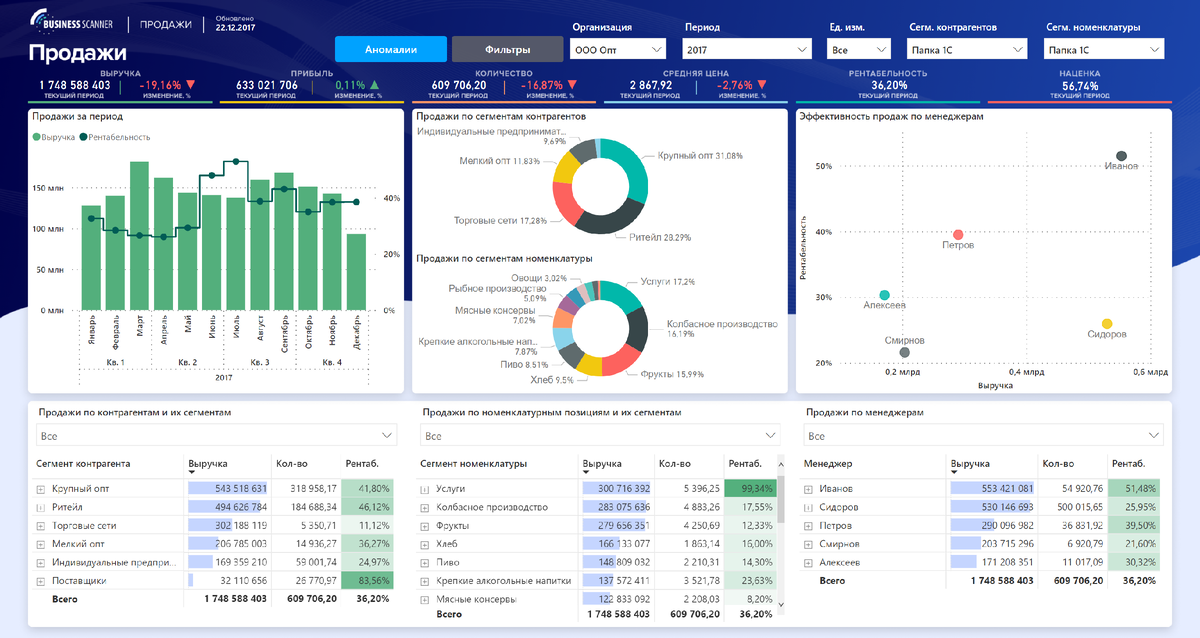Click the sort arrow under Выручка in the managers table

(956, 472)
